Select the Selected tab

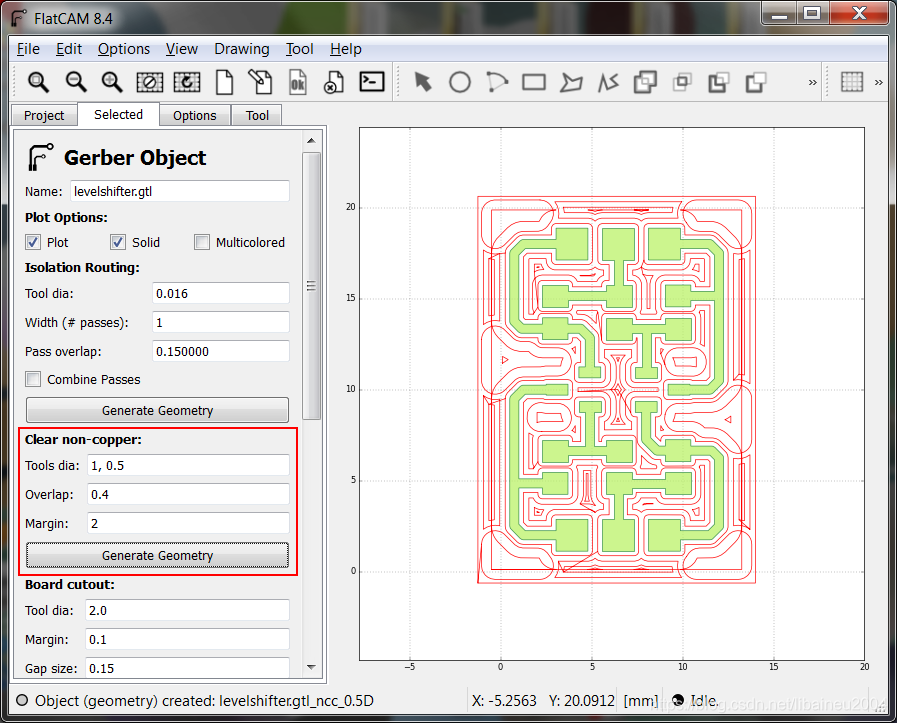pos(118,114)
